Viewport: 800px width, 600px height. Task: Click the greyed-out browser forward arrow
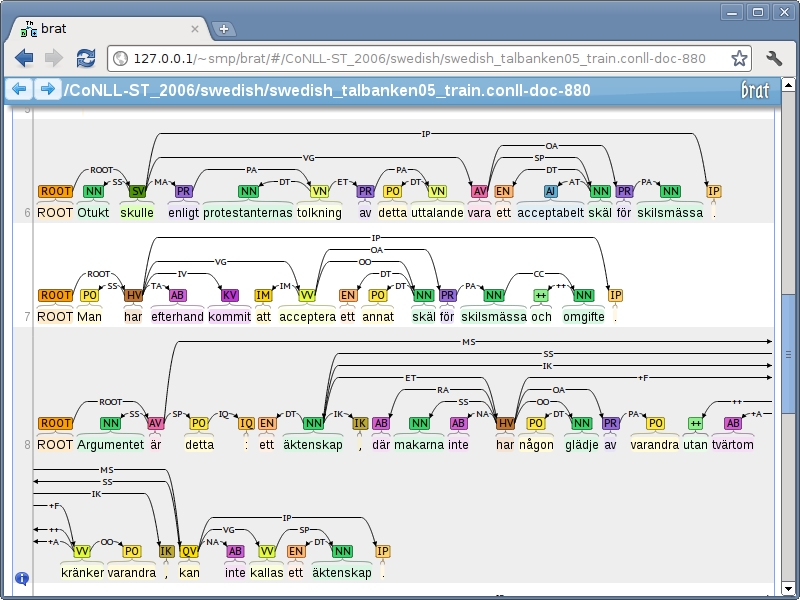54,58
